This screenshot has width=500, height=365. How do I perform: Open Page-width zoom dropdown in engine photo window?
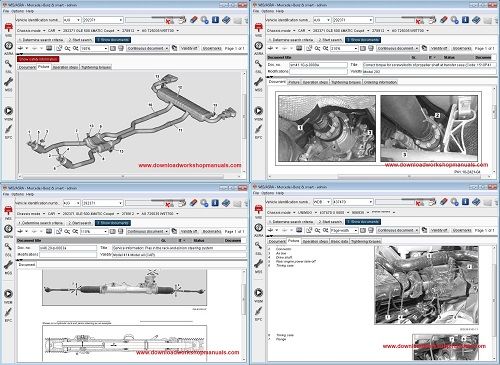coord(356,230)
